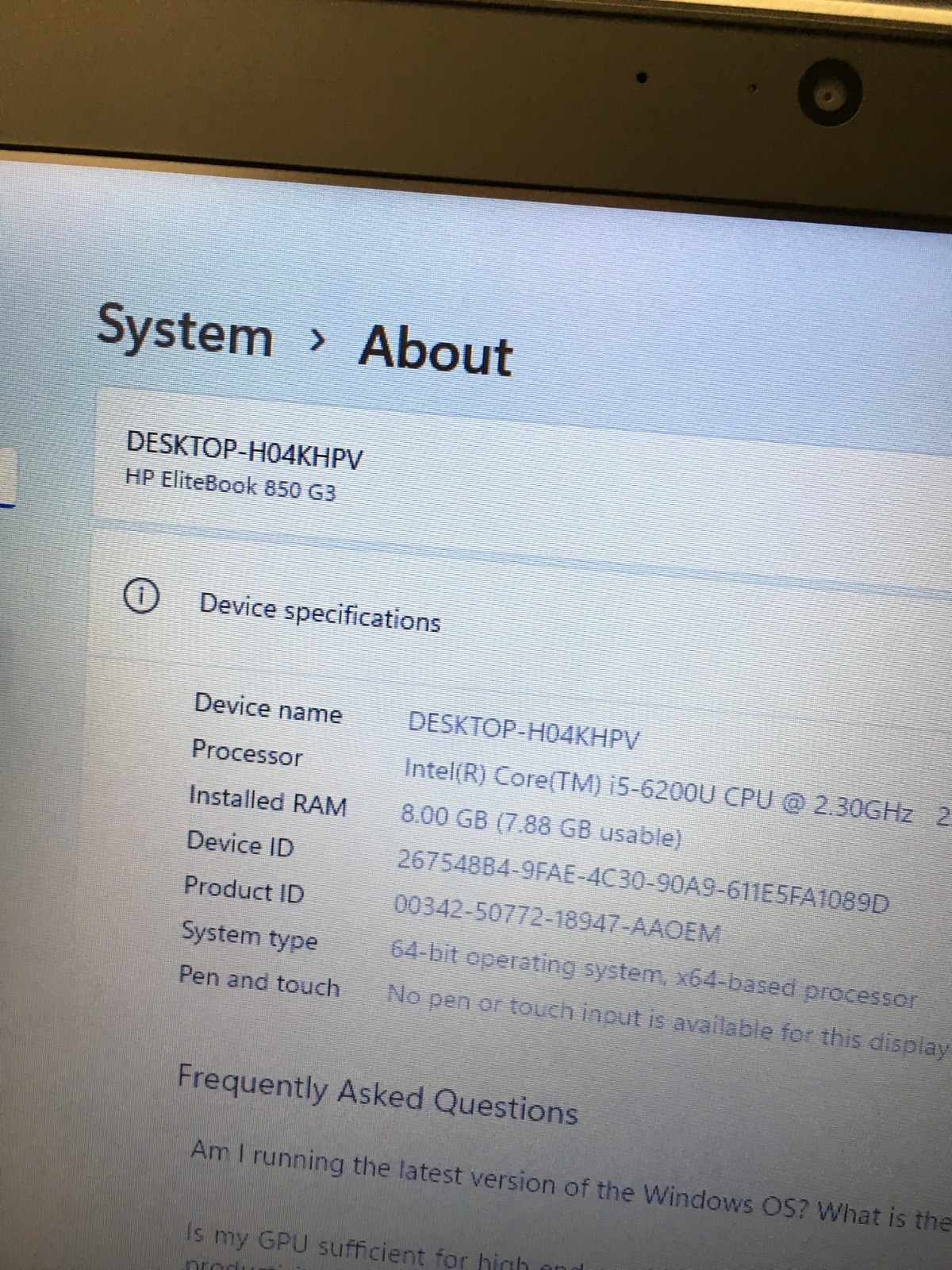The image size is (952, 1270).
Task: Select Product ID value 00342-50772-18947-AAOEM
Action: coord(557,919)
